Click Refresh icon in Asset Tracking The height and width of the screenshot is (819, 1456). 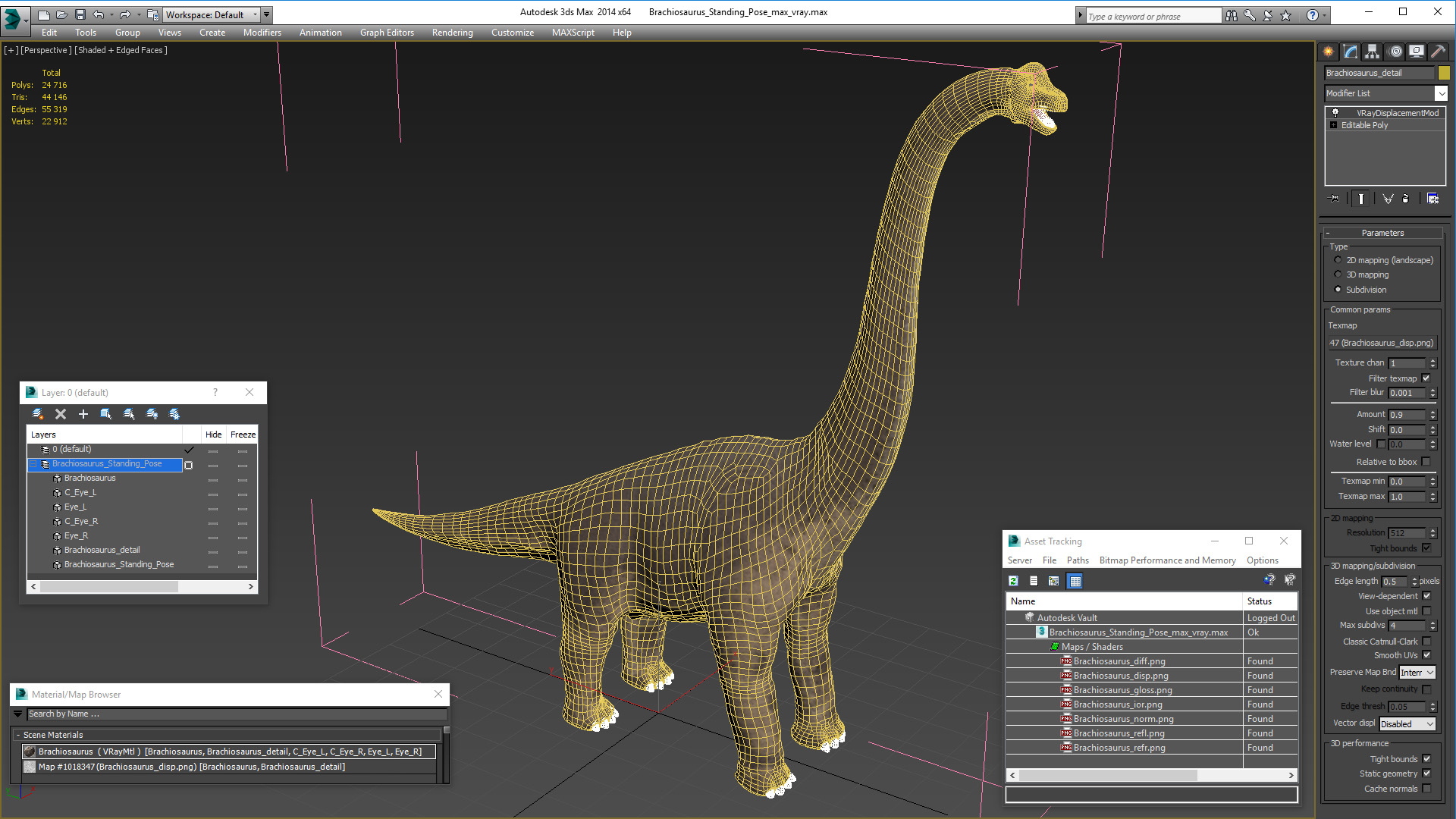click(x=1013, y=581)
